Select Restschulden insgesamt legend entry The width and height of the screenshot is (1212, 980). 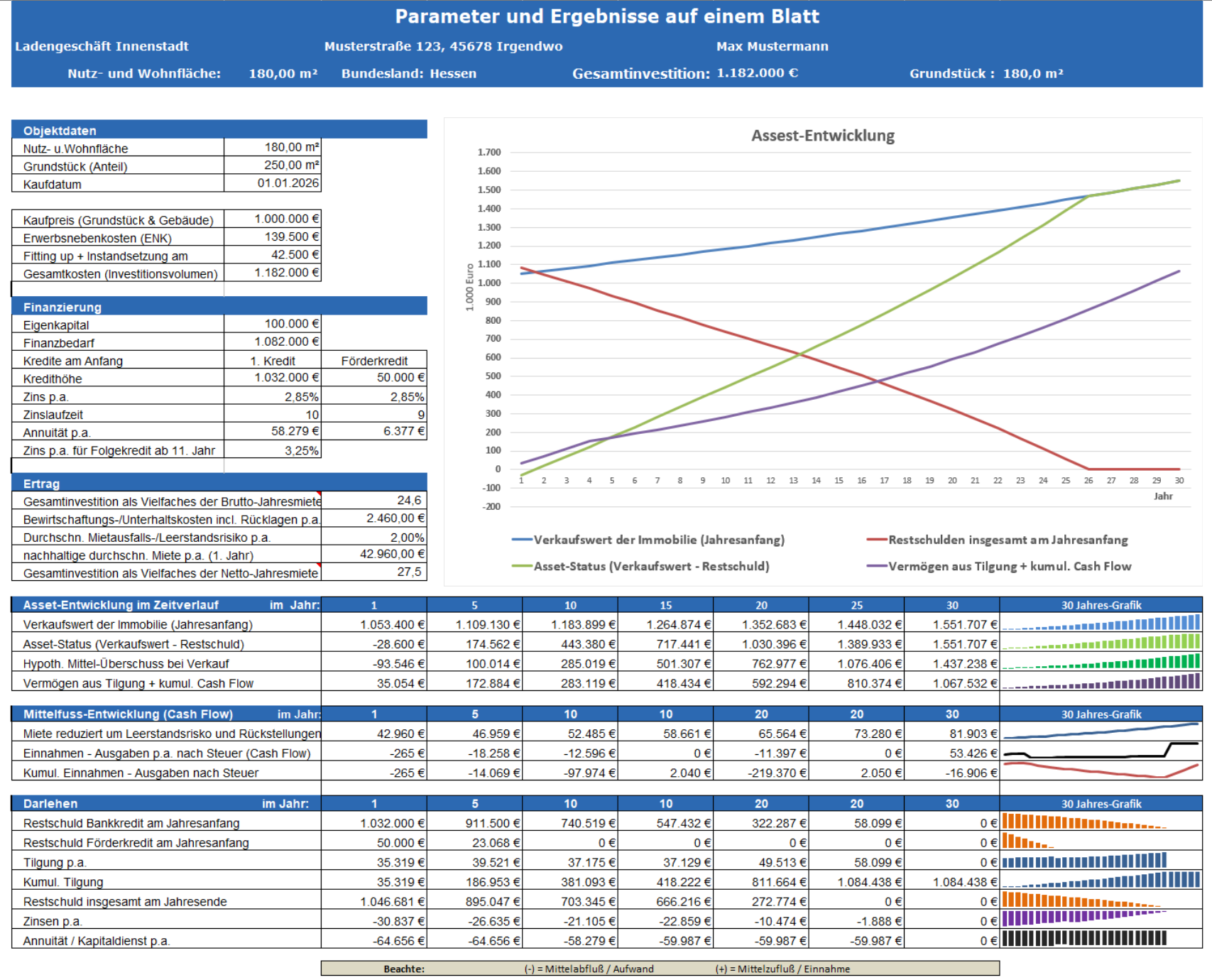pyautogui.click(x=997, y=540)
